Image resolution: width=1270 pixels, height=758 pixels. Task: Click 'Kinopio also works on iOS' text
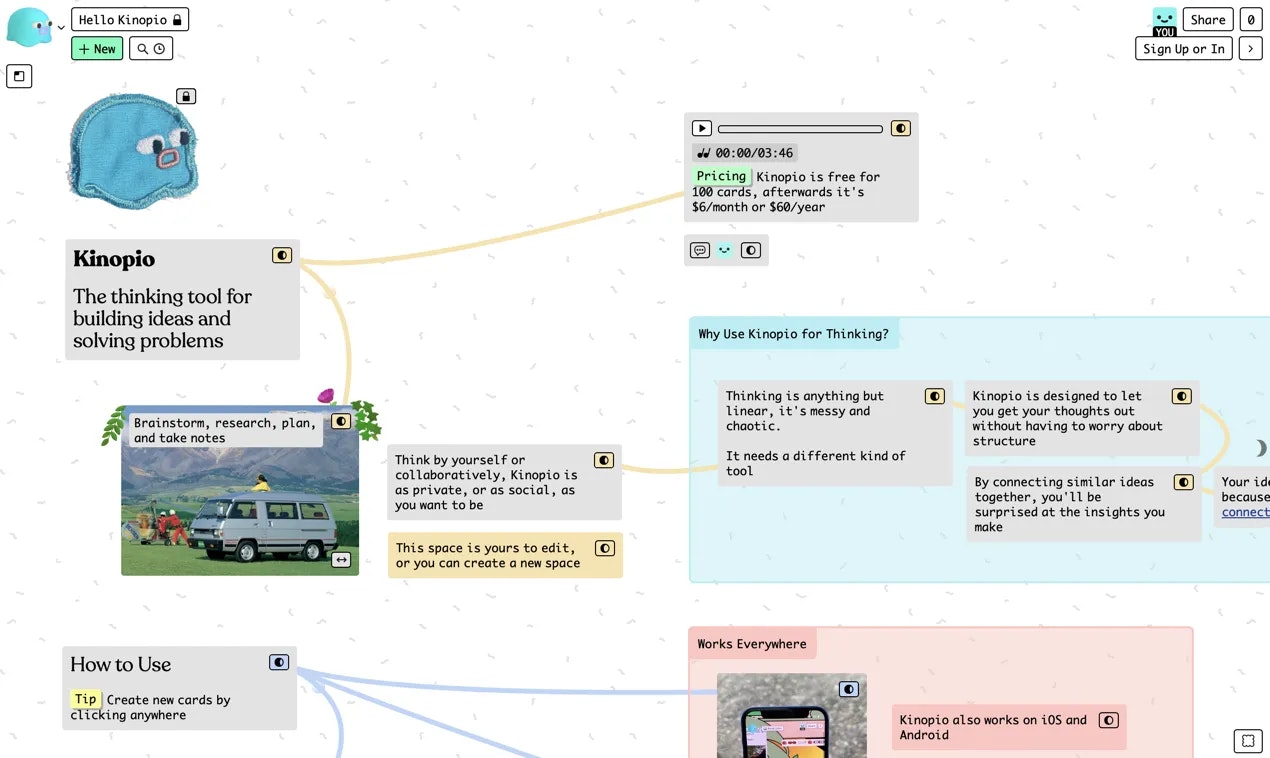click(x=993, y=727)
